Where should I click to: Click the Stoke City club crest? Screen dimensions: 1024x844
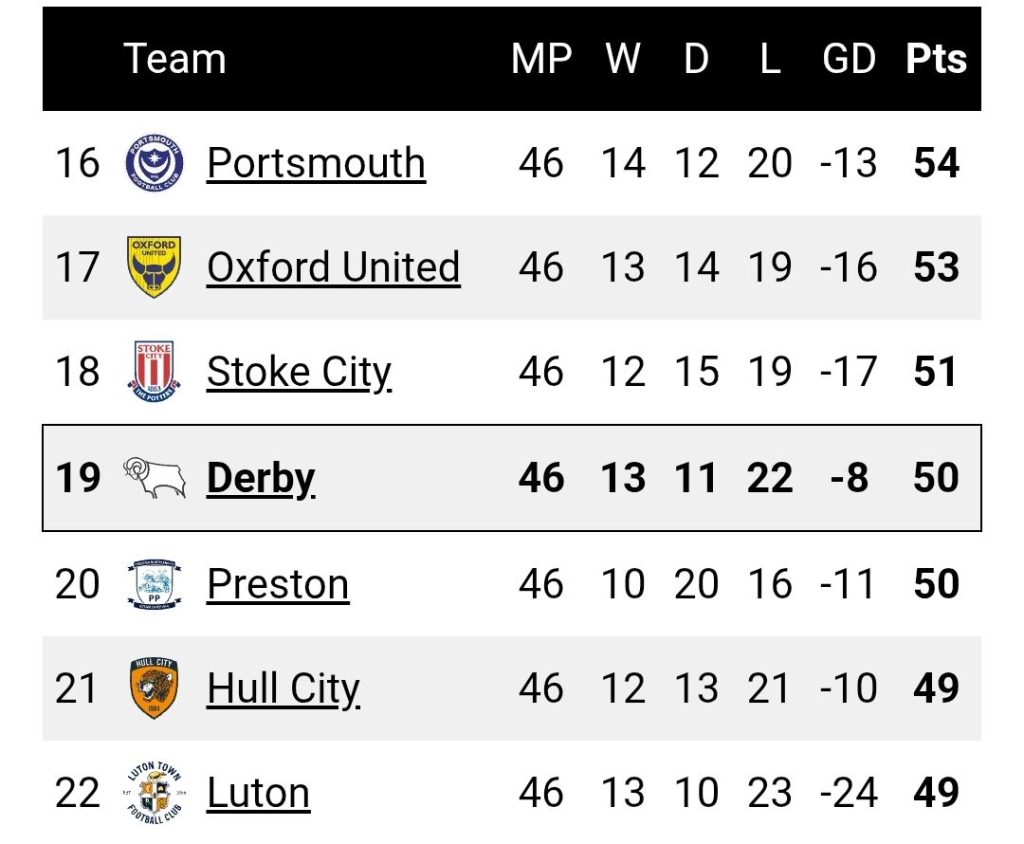[x=153, y=371]
